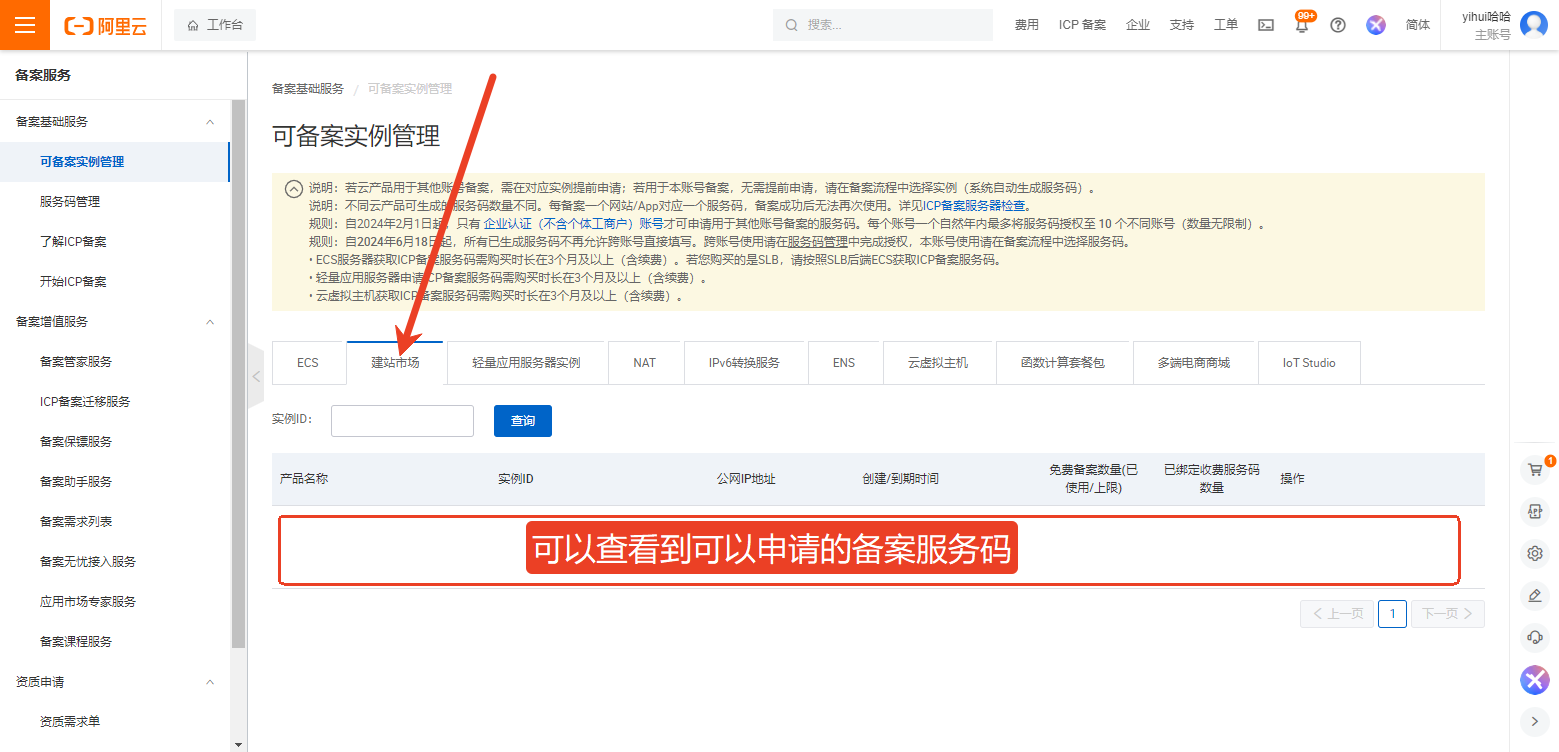The height and width of the screenshot is (752, 1559).
Task: Open the 费用 menu
Action: [1026, 25]
